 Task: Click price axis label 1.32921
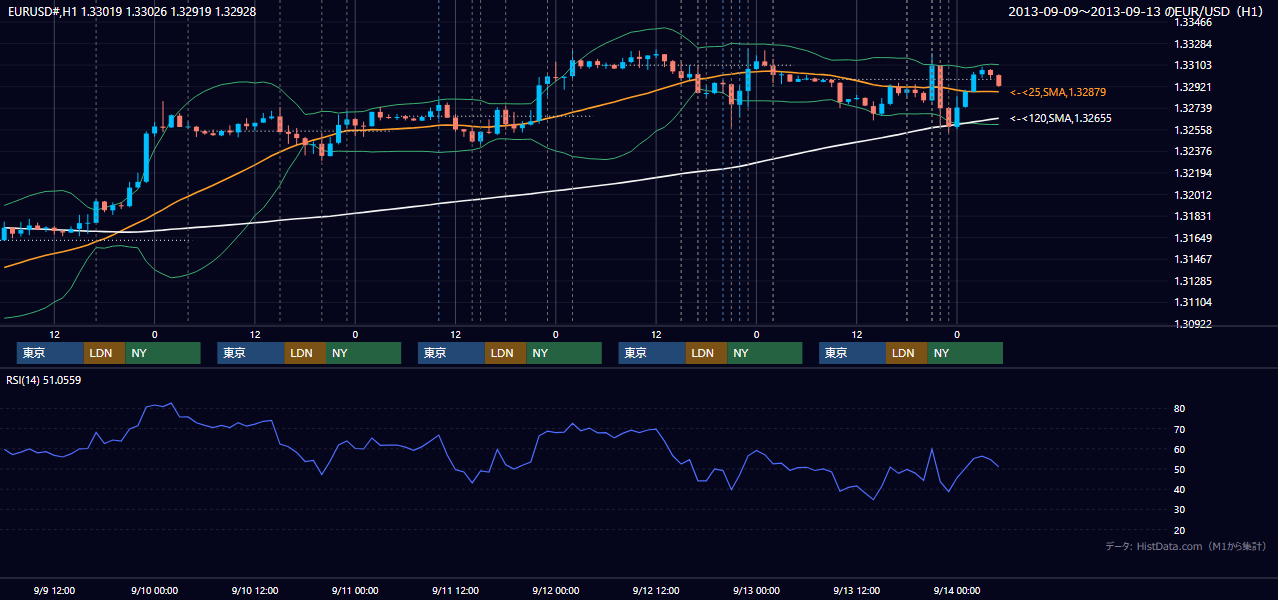click(x=1193, y=87)
